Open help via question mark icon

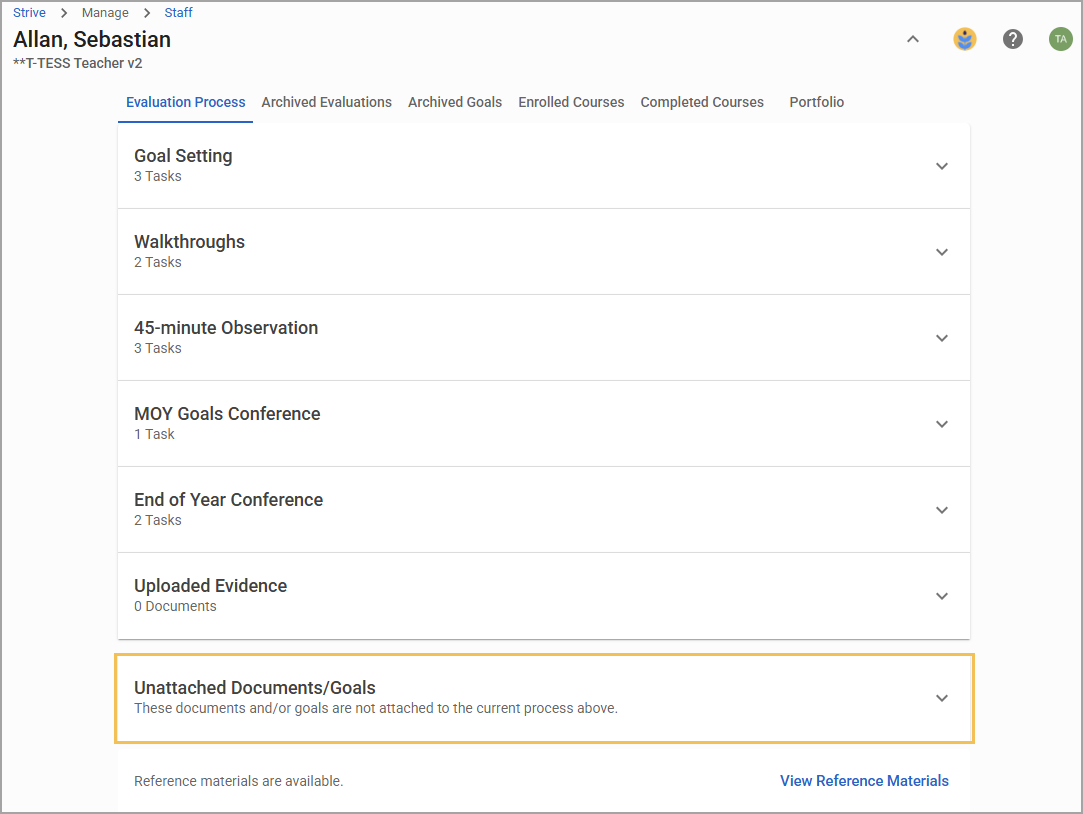coord(1013,39)
